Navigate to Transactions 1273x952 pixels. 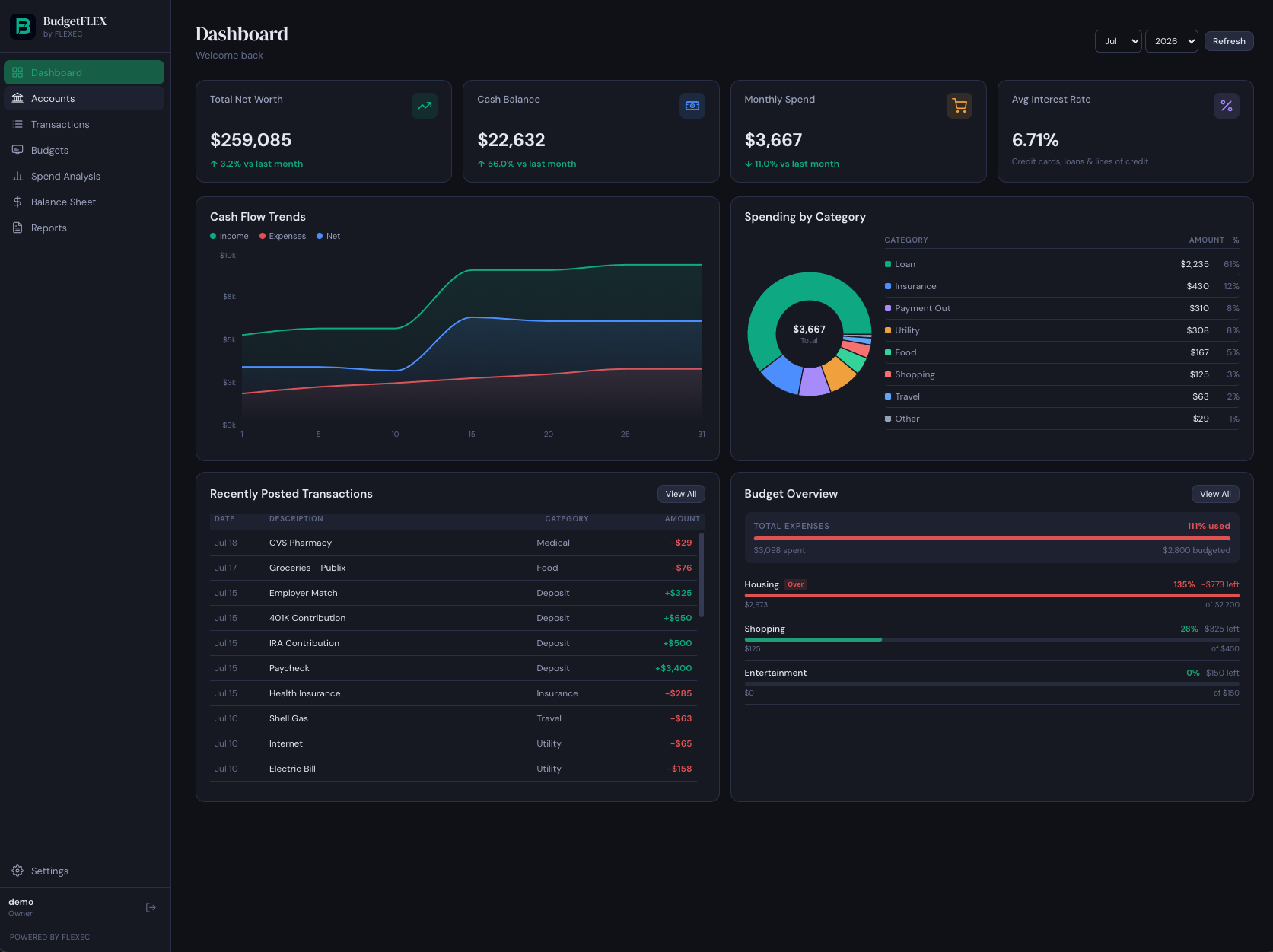(84, 124)
